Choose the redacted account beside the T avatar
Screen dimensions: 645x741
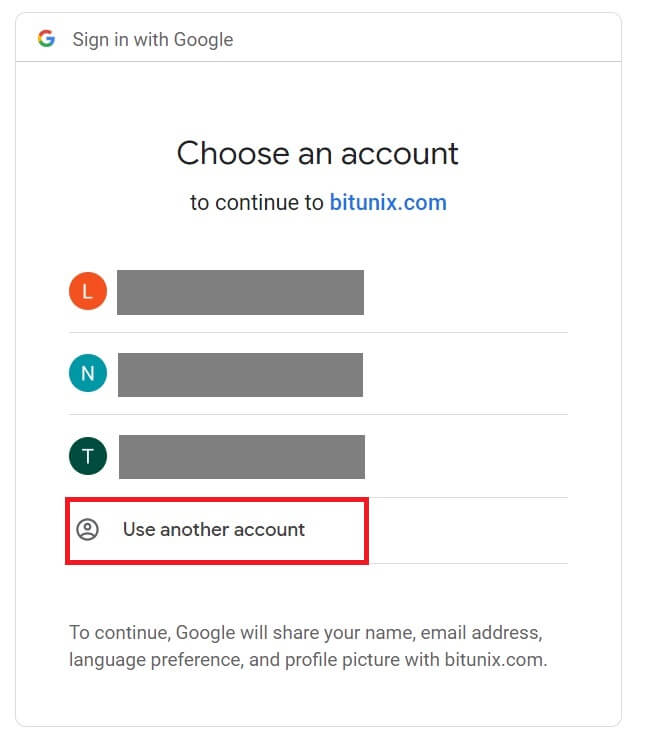point(241,456)
